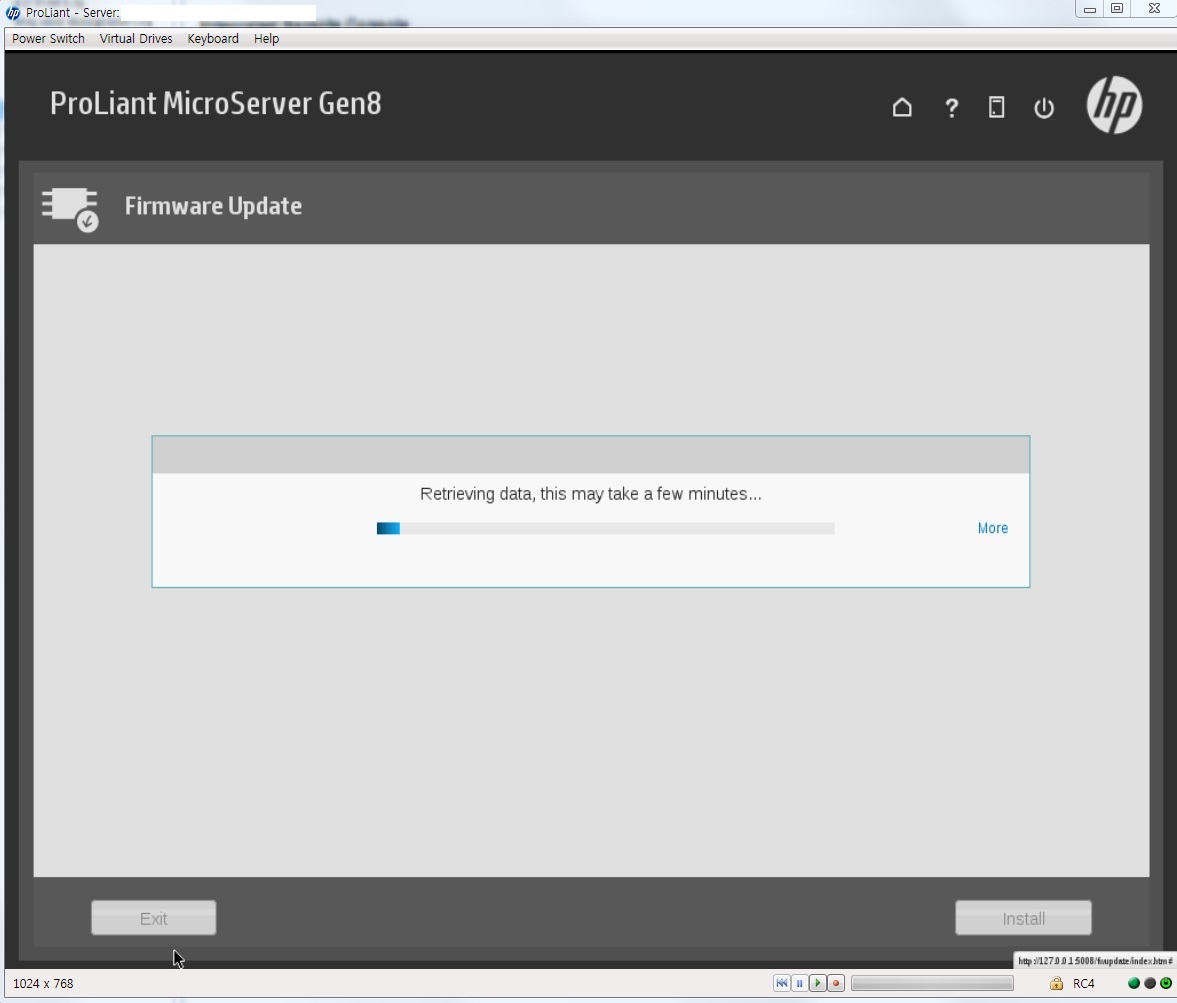Click the "RC4" encryption label
1177x1003 pixels.
1083,983
